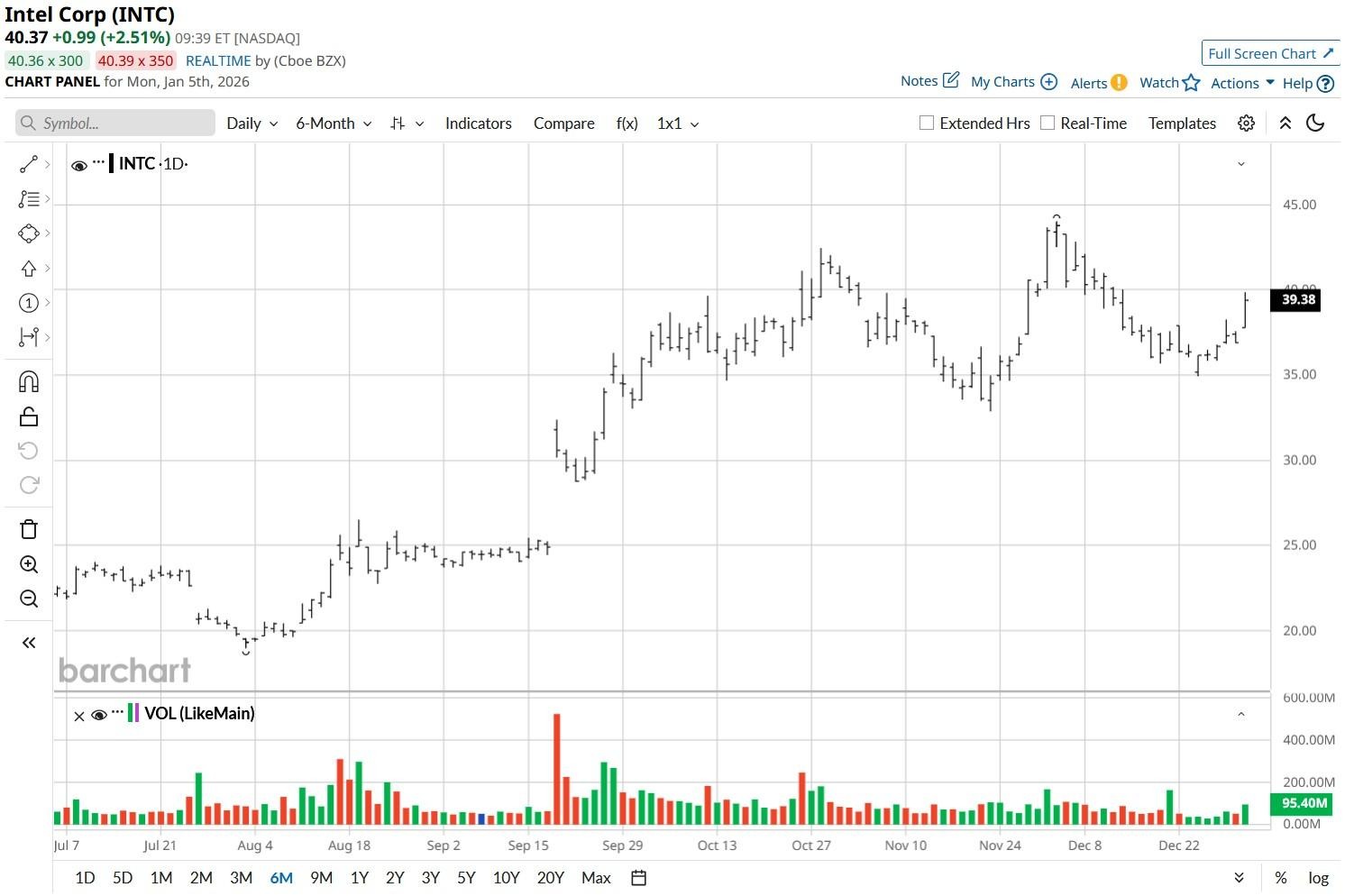Select the 1Y time range

coord(359,878)
